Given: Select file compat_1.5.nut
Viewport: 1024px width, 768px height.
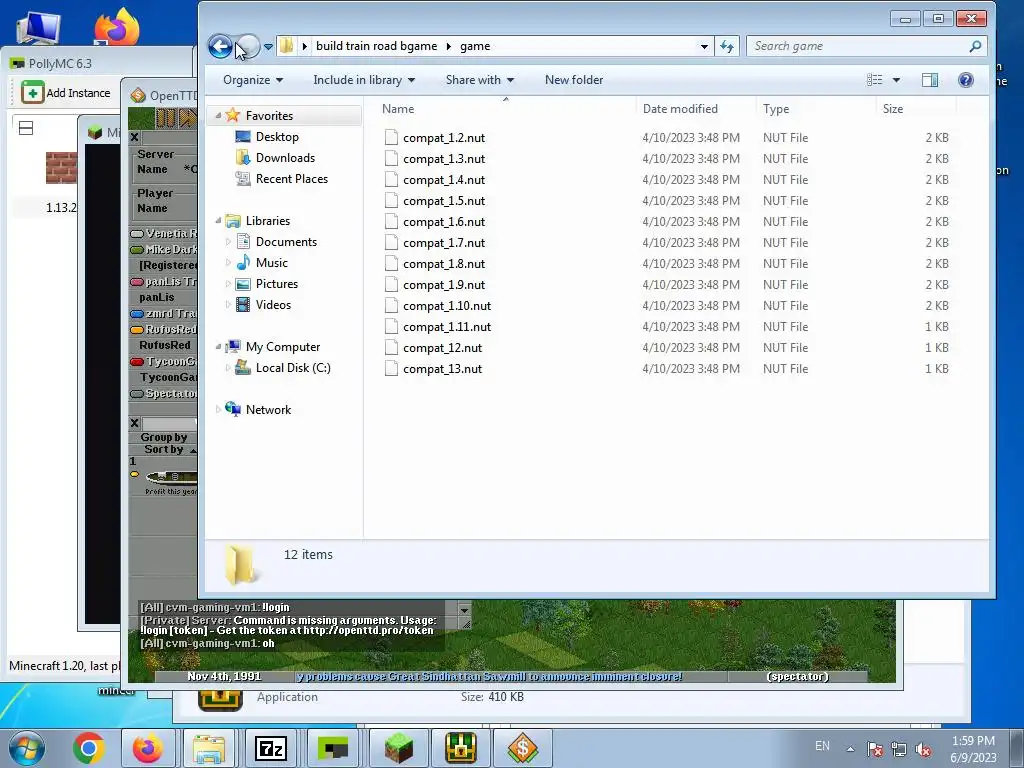Looking at the screenshot, I should [443, 200].
